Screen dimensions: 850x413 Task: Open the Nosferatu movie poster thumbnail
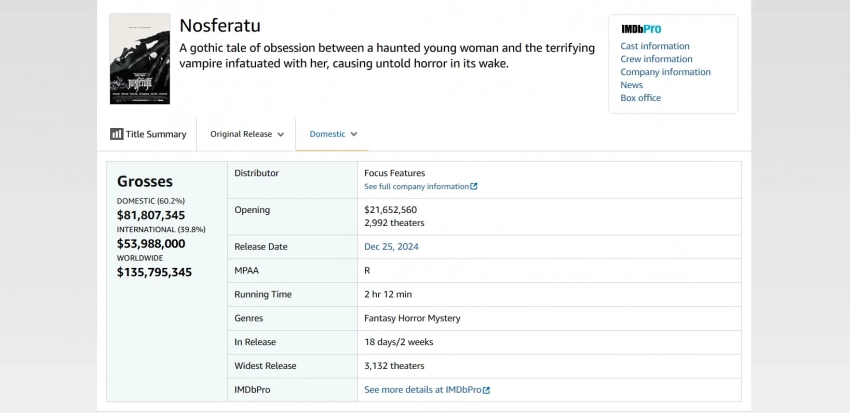click(139, 59)
